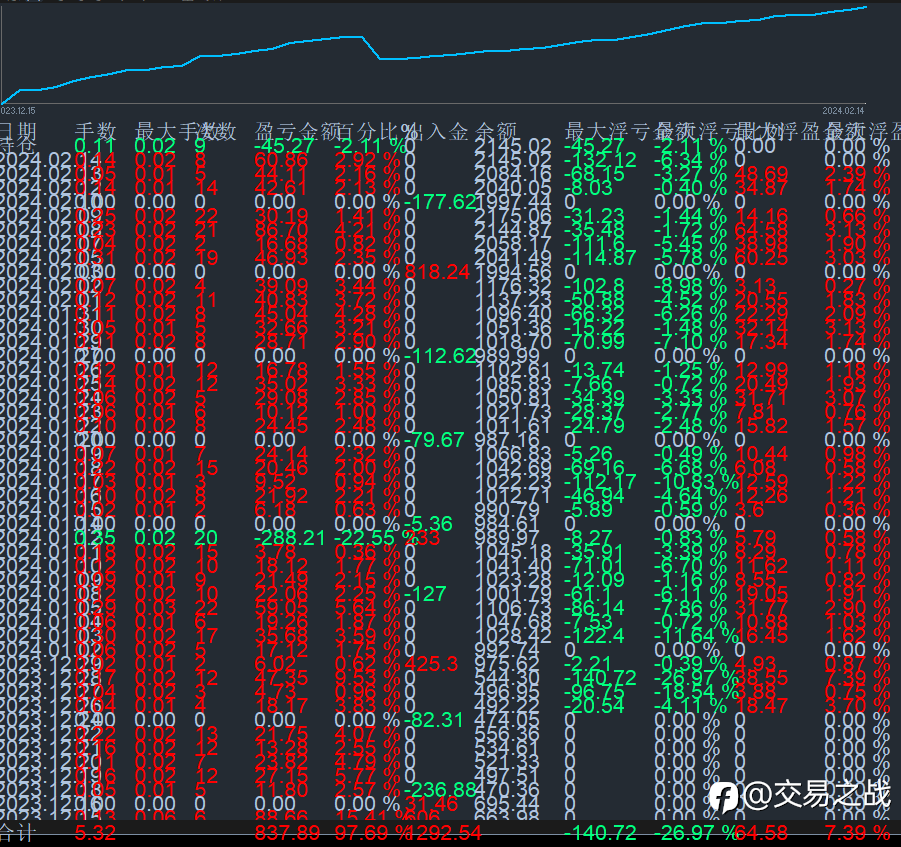Click floating loss cell -71.01
Screen dimensions: 901x847
pyautogui.click(x=595, y=566)
